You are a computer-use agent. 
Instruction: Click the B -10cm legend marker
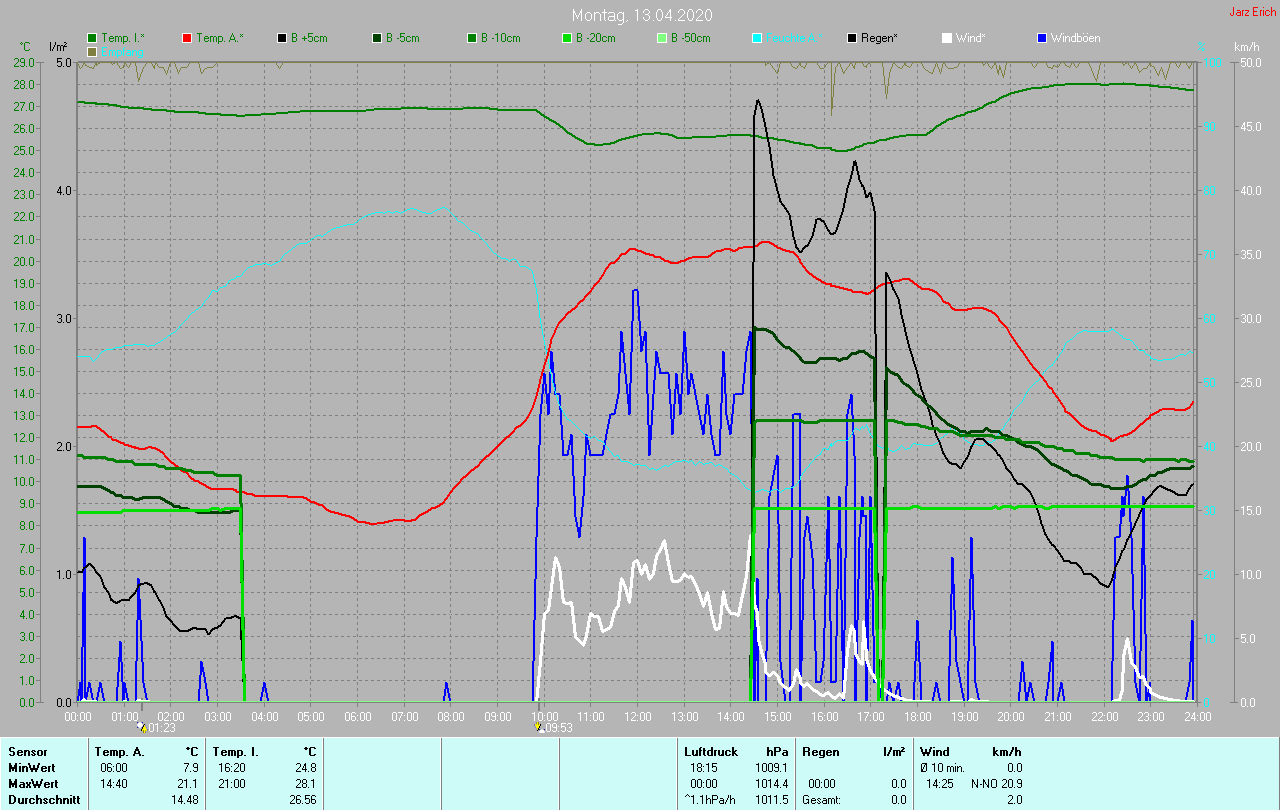[x=472, y=38]
